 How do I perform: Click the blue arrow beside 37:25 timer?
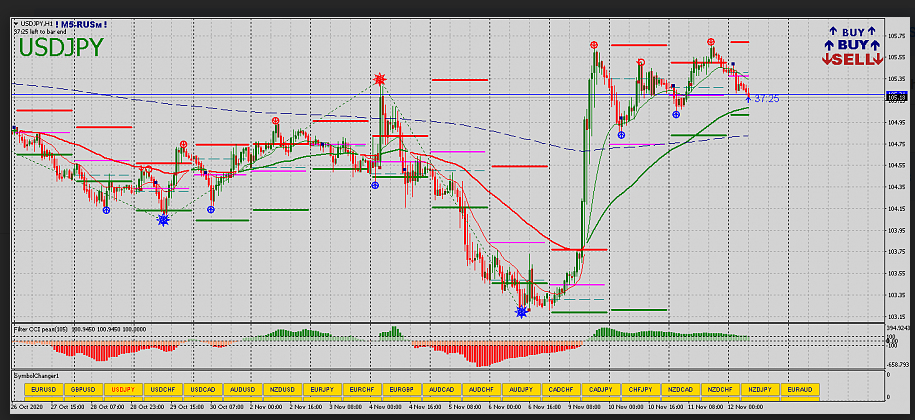point(748,98)
